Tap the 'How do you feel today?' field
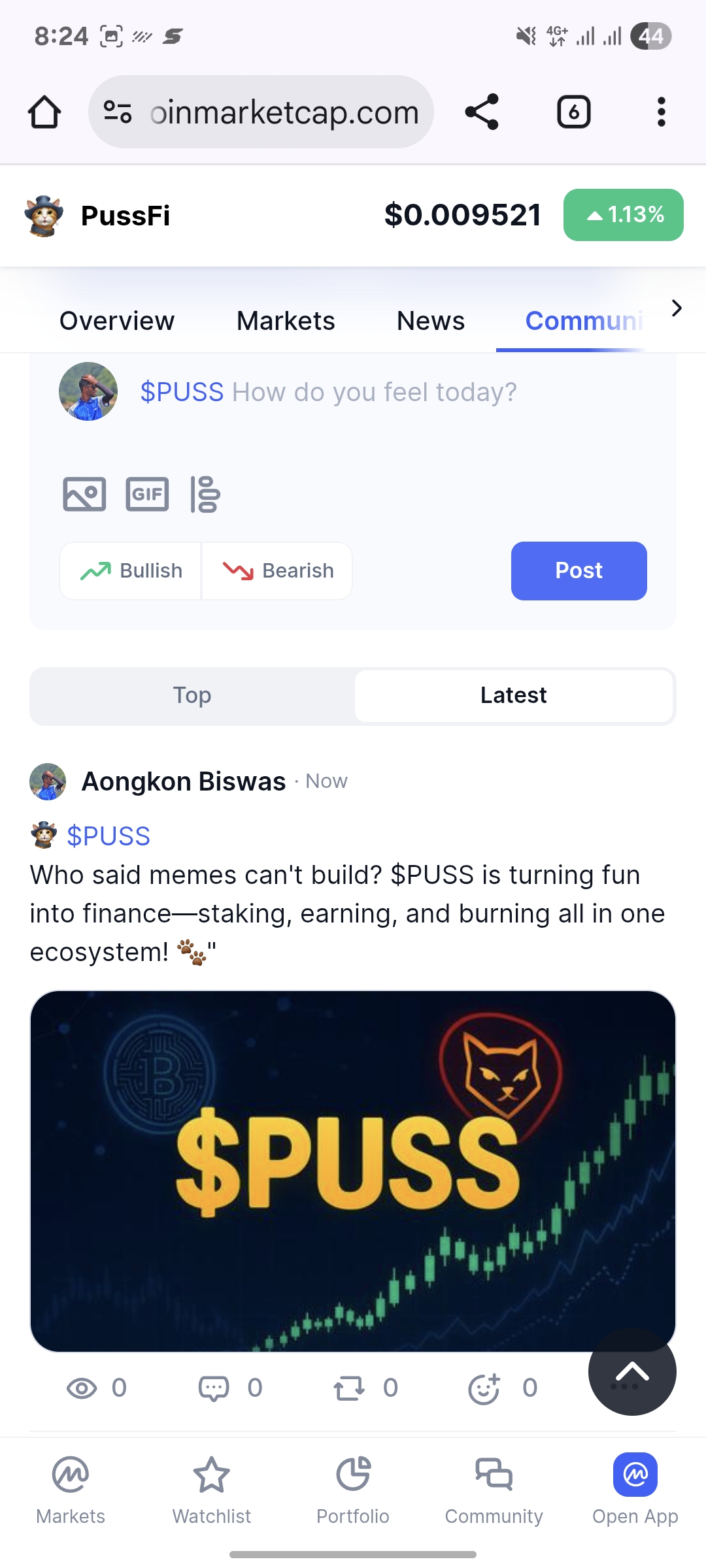The width and height of the screenshot is (706, 1568). [x=375, y=392]
